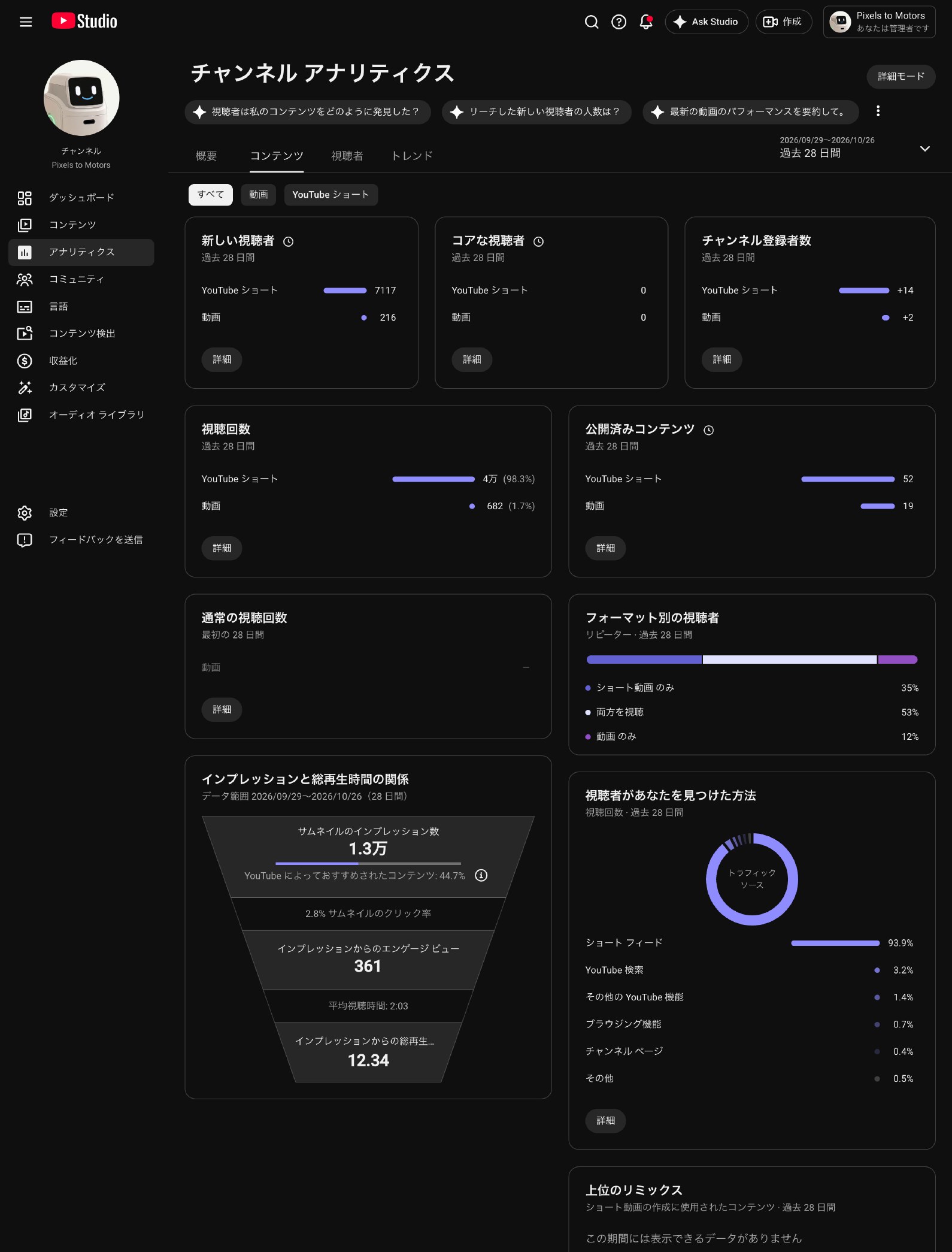Open the 作成 create menu

click(783, 22)
